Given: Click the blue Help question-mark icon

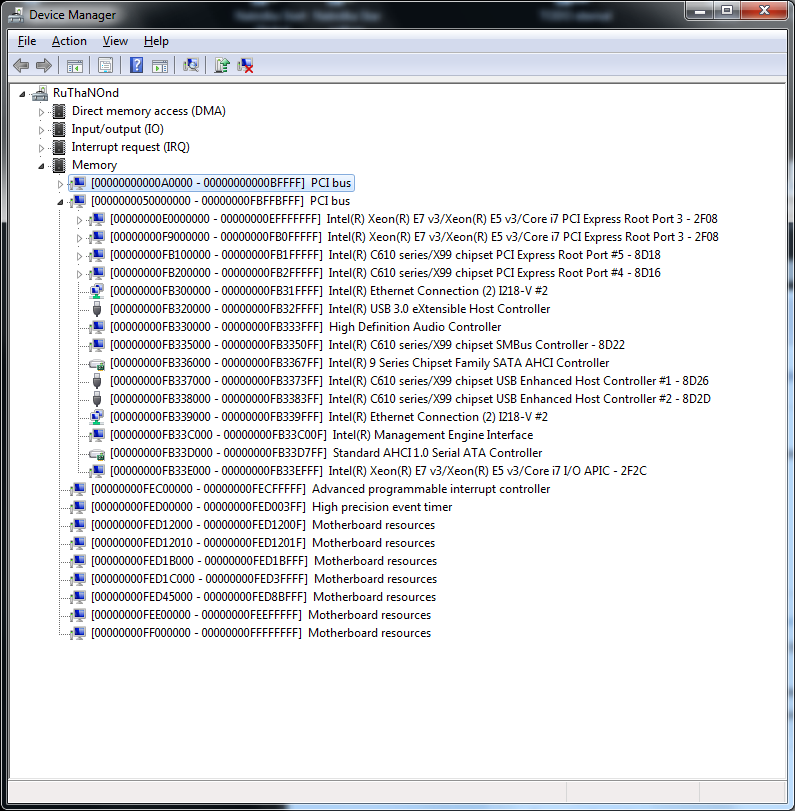Looking at the screenshot, I should tap(136, 65).
